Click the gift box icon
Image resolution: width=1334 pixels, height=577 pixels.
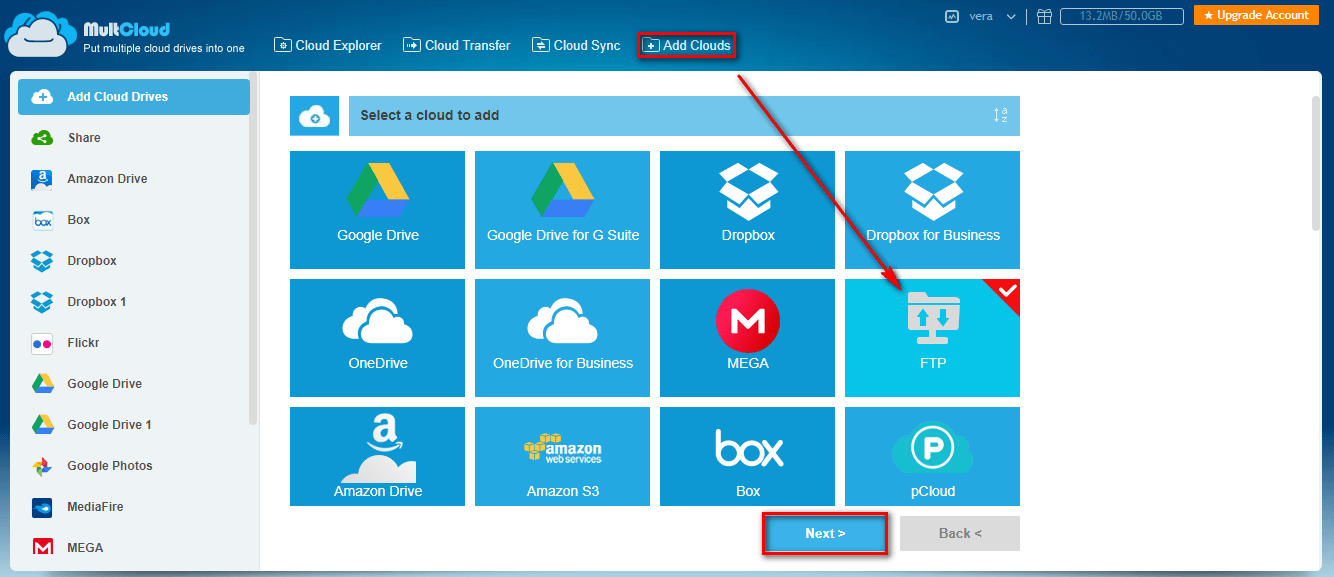pyautogui.click(x=1044, y=16)
